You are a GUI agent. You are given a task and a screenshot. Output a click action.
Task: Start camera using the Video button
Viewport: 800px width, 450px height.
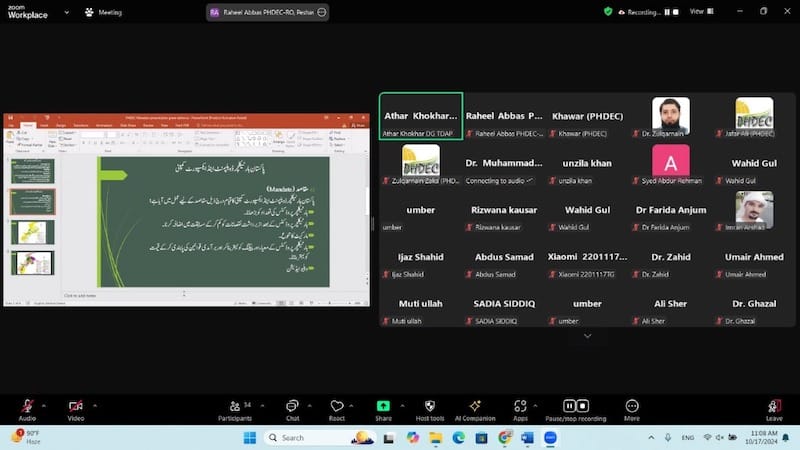click(x=75, y=406)
